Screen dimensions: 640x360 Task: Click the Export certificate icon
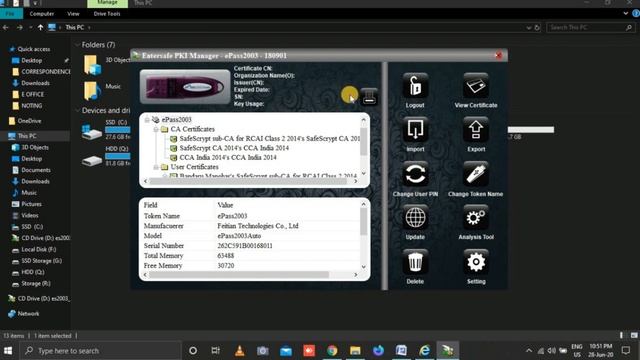[x=476, y=130]
